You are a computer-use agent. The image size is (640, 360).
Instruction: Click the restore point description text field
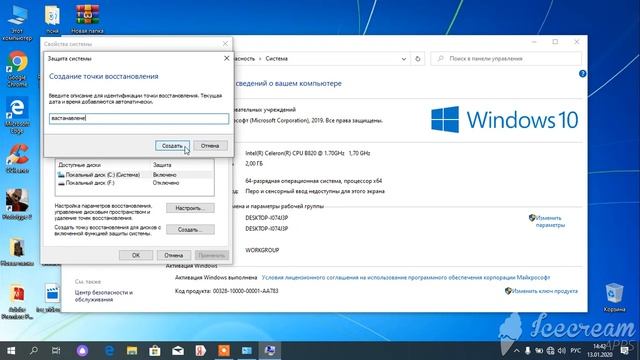tap(139, 118)
